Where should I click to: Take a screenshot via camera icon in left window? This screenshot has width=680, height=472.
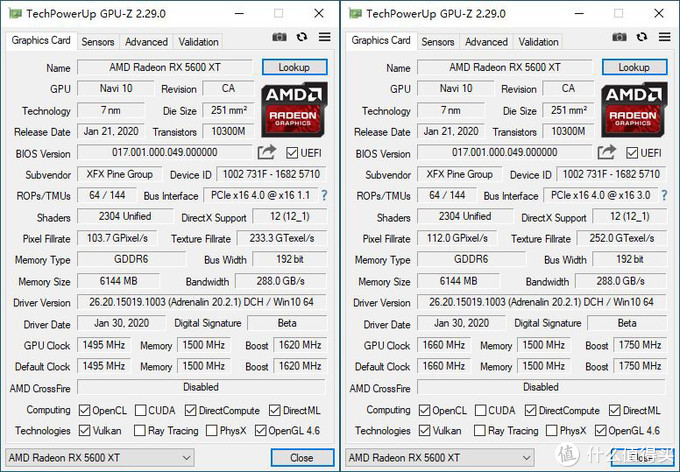tap(279, 37)
